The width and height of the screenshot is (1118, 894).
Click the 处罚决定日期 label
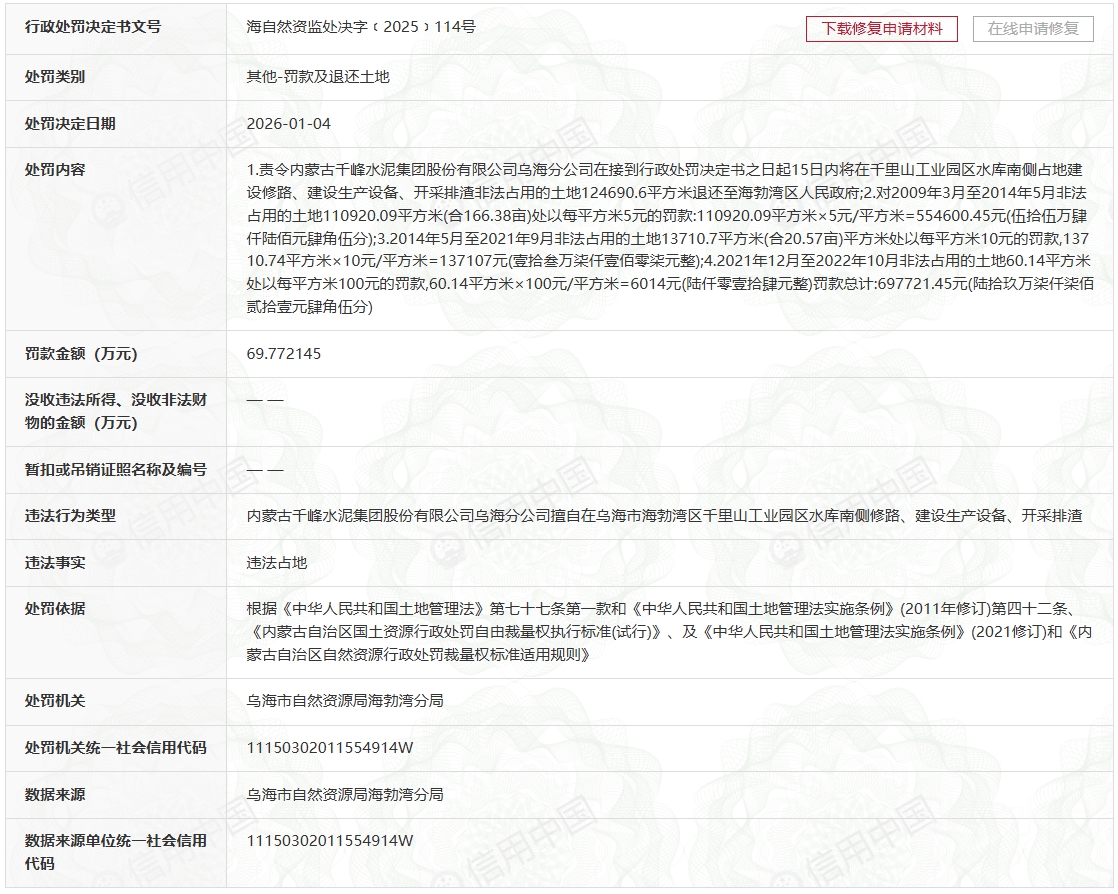(x=70, y=124)
